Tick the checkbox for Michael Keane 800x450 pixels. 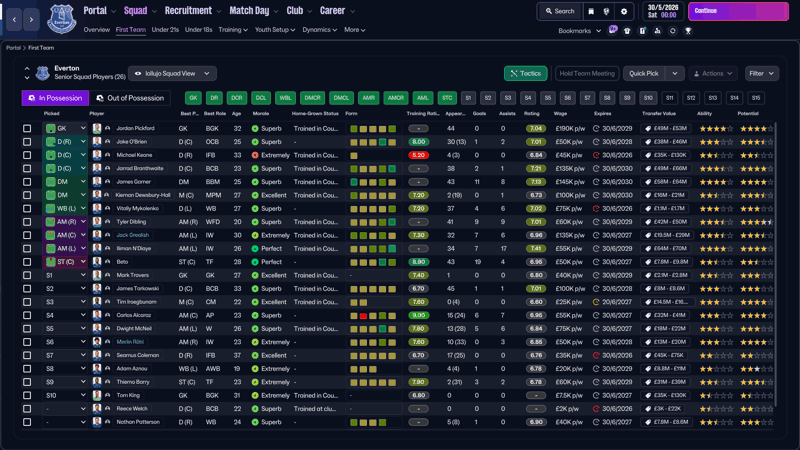(x=27, y=155)
